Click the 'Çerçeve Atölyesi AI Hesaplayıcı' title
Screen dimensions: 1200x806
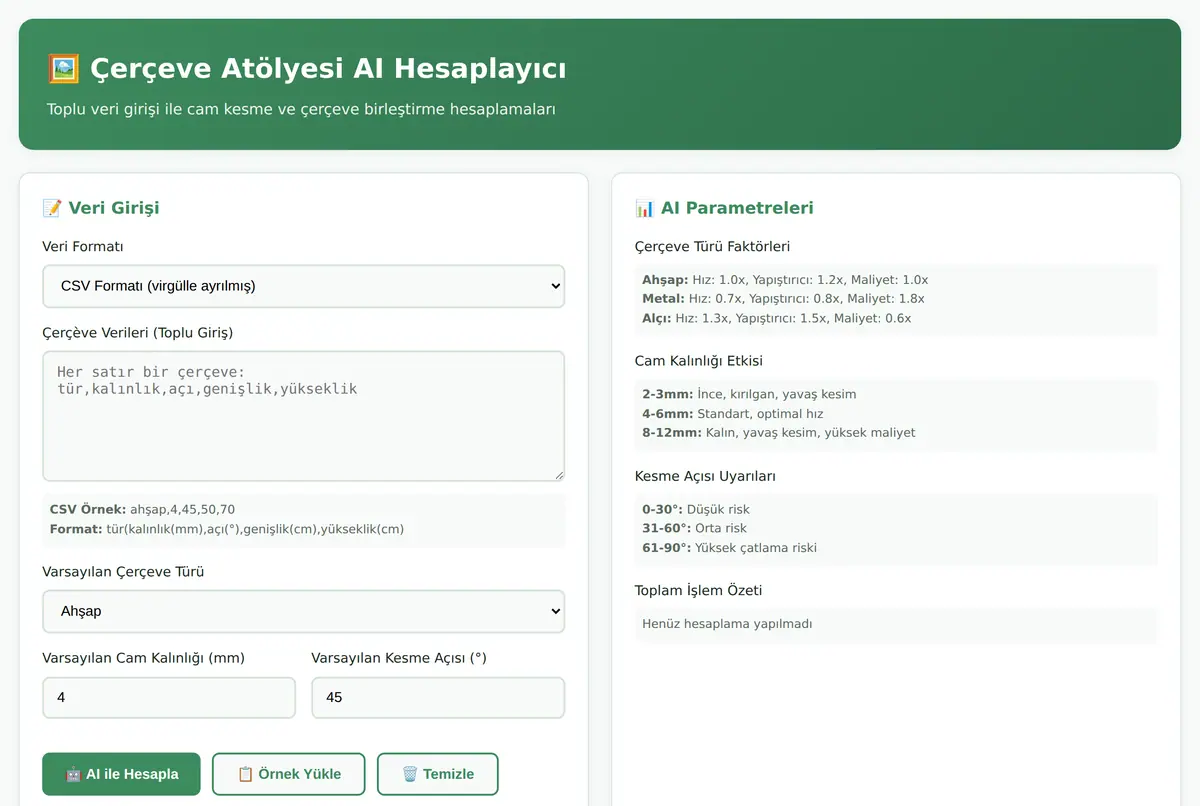click(x=328, y=69)
